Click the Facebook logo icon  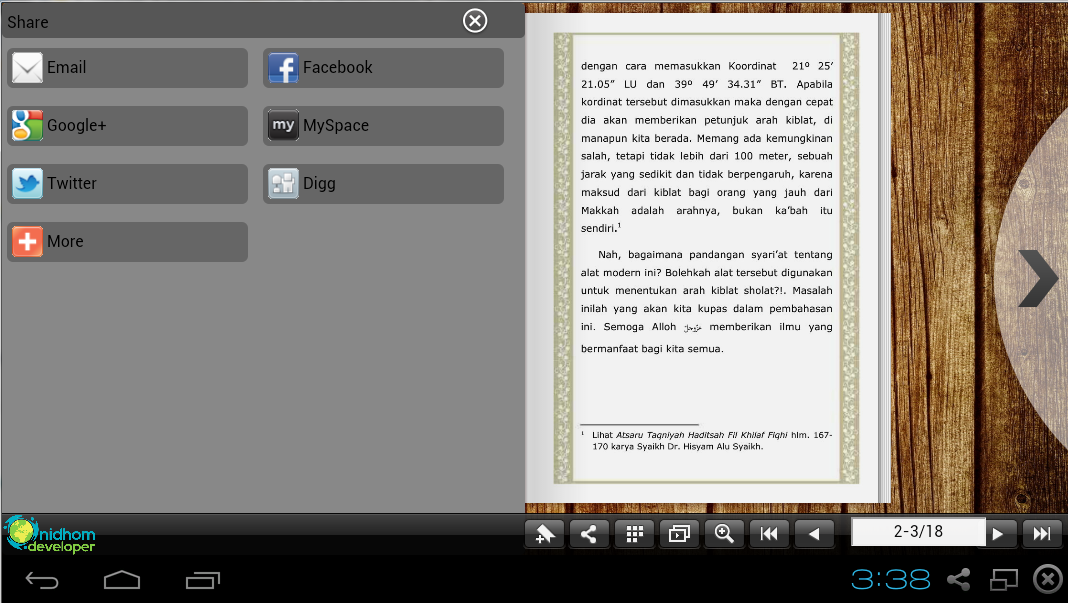(283, 67)
